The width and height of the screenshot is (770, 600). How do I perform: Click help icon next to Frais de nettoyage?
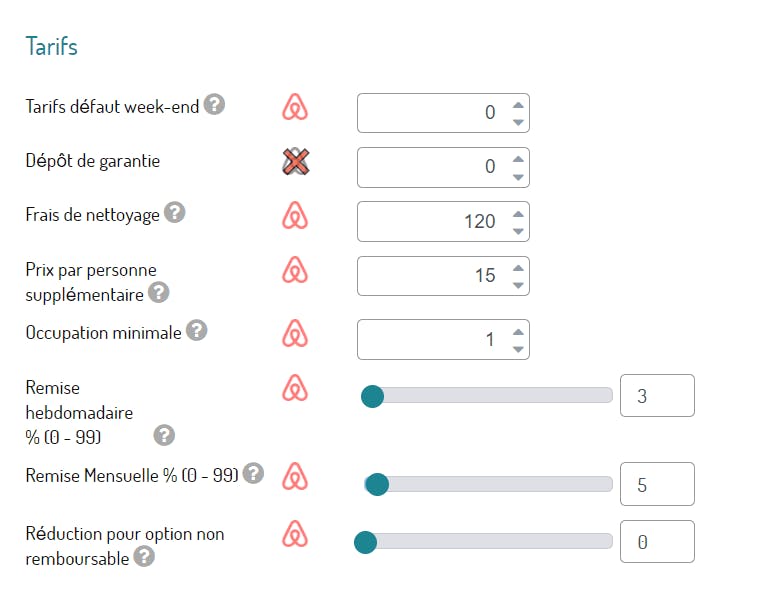pos(174,212)
